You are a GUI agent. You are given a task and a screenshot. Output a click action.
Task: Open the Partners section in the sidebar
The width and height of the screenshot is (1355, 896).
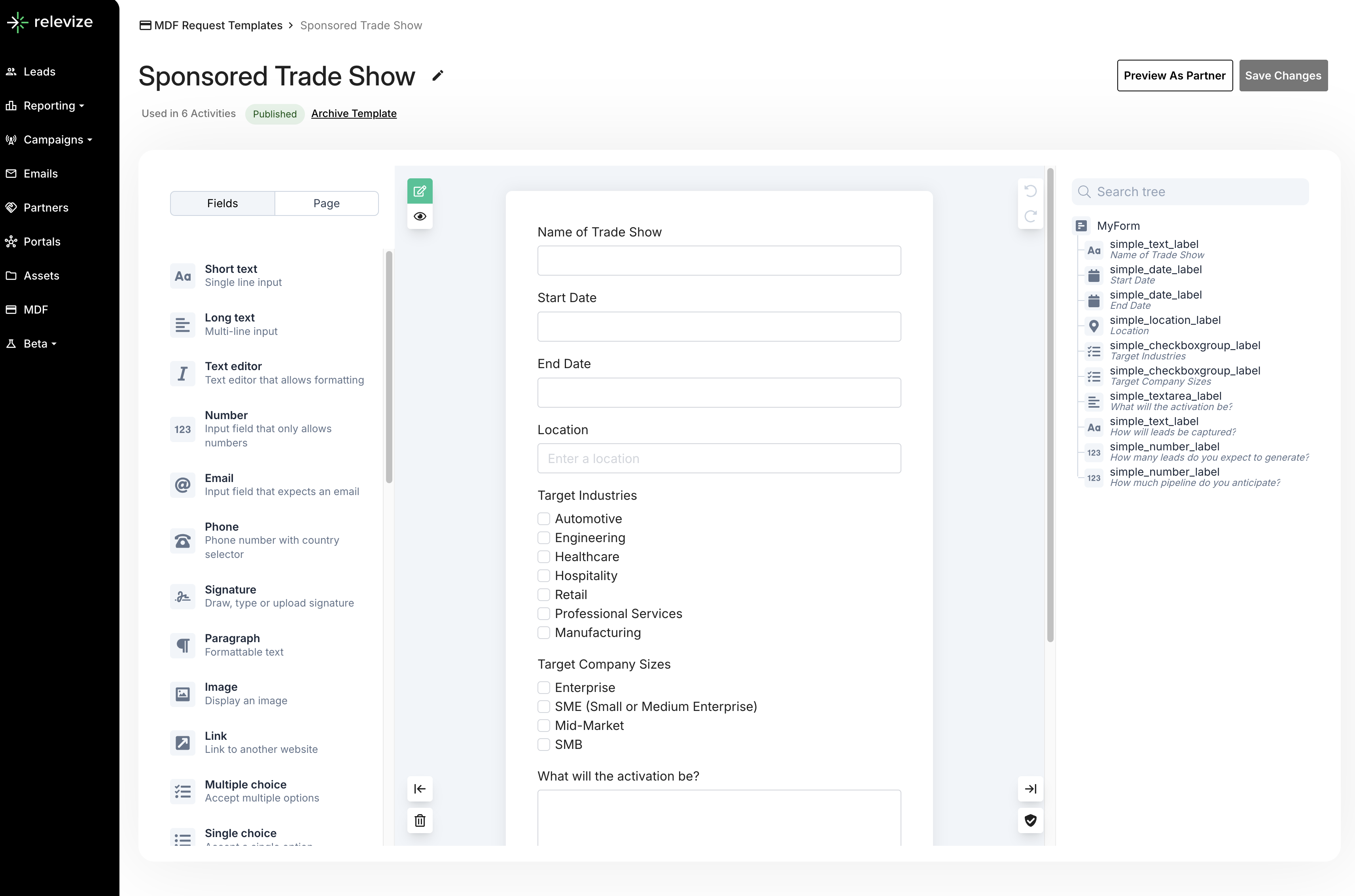(x=46, y=208)
